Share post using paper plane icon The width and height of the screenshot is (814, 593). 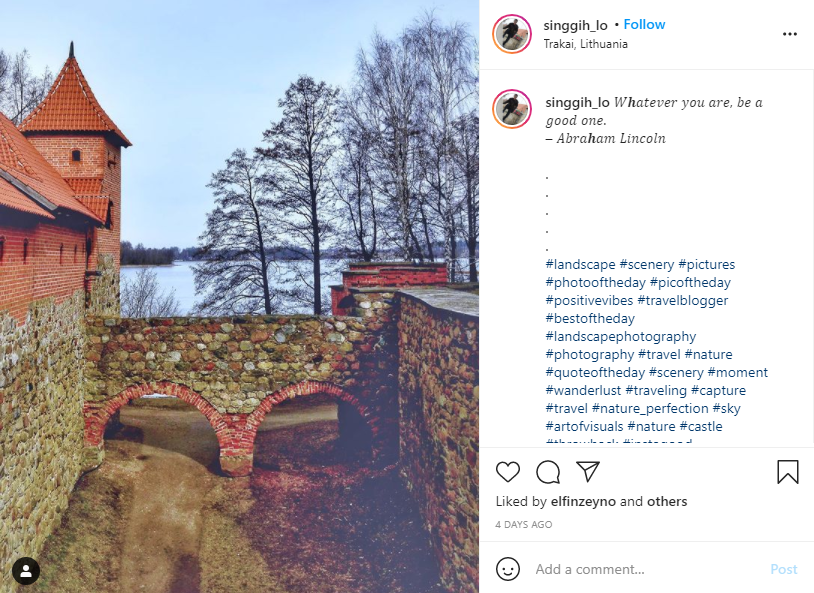pyautogui.click(x=588, y=471)
